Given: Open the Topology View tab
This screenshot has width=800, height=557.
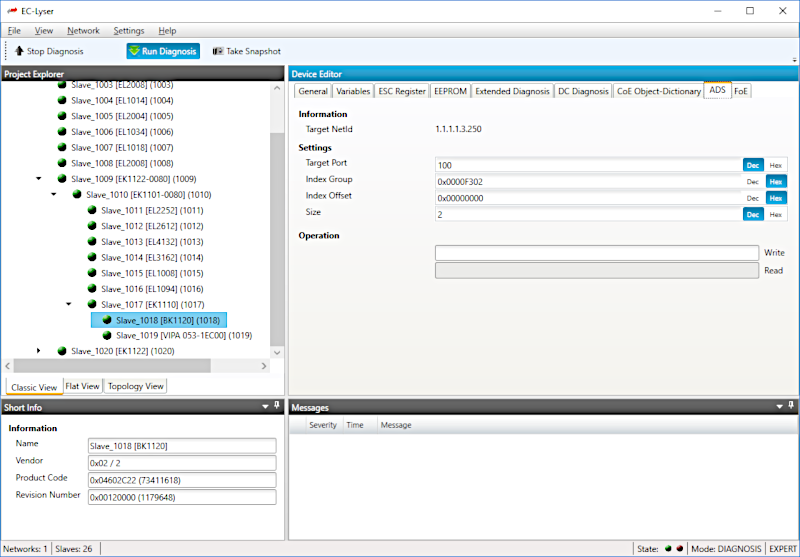Looking at the screenshot, I should [x=135, y=386].
